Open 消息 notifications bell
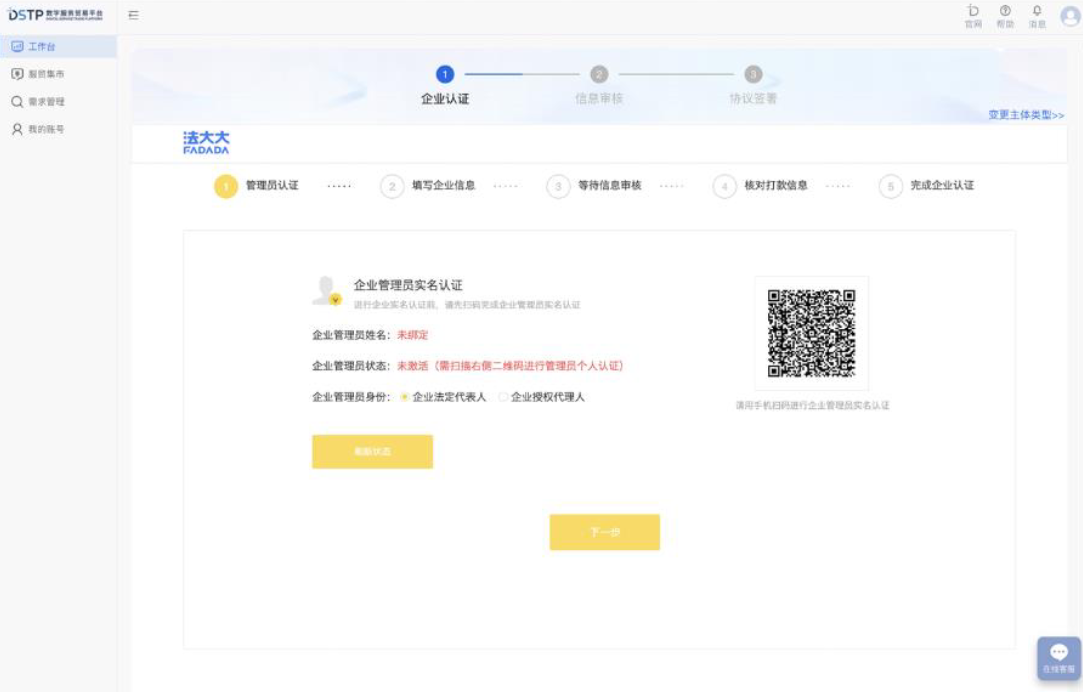Screen dimensions: 1083x692 click(x=1037, y=15)
